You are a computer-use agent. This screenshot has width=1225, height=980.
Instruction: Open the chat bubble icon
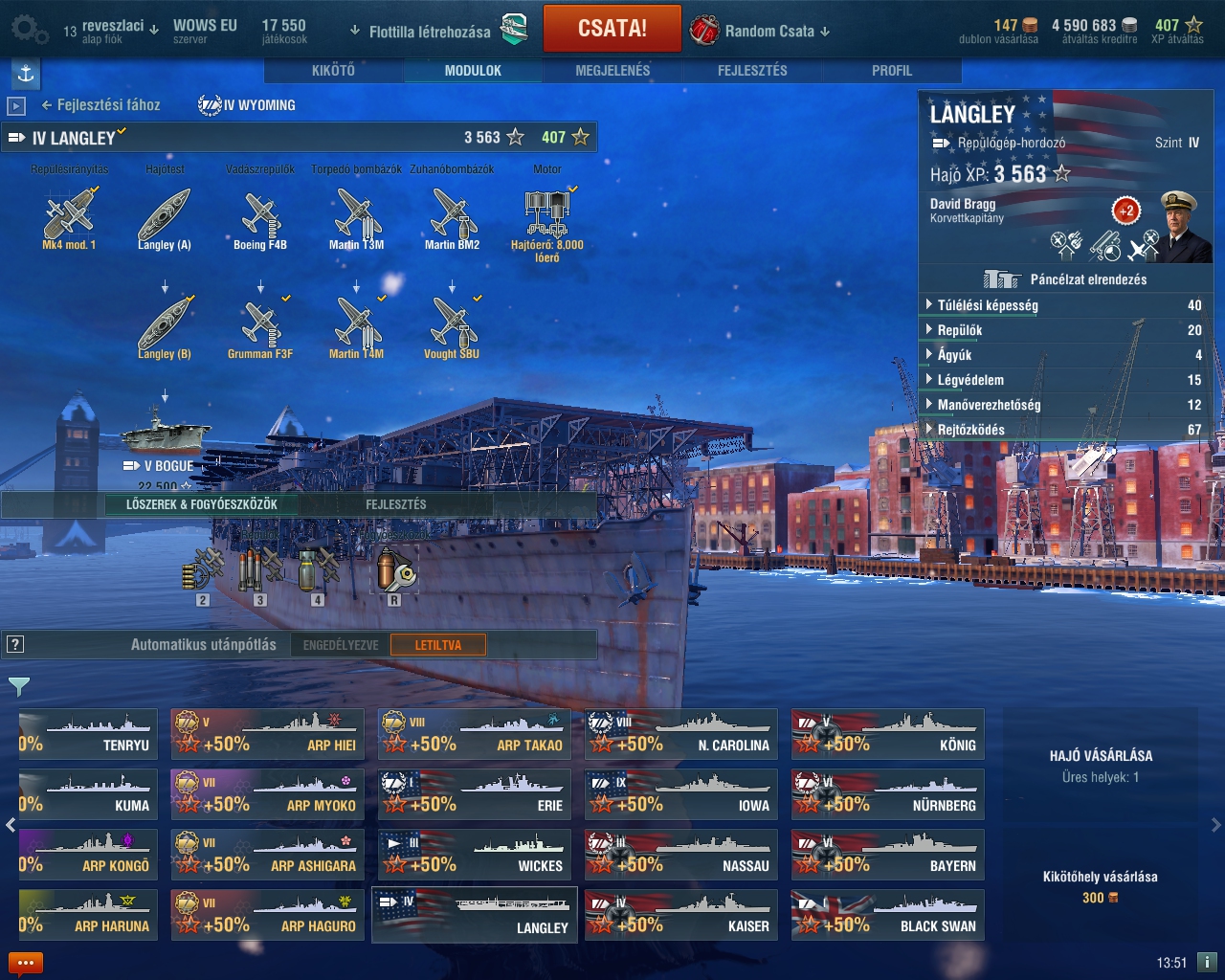25,963
